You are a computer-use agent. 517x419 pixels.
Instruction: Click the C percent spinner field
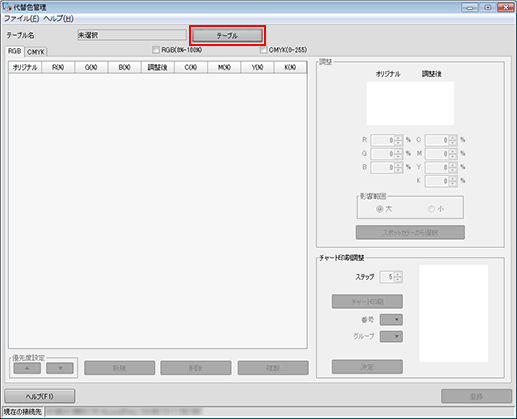coord(441,140)
